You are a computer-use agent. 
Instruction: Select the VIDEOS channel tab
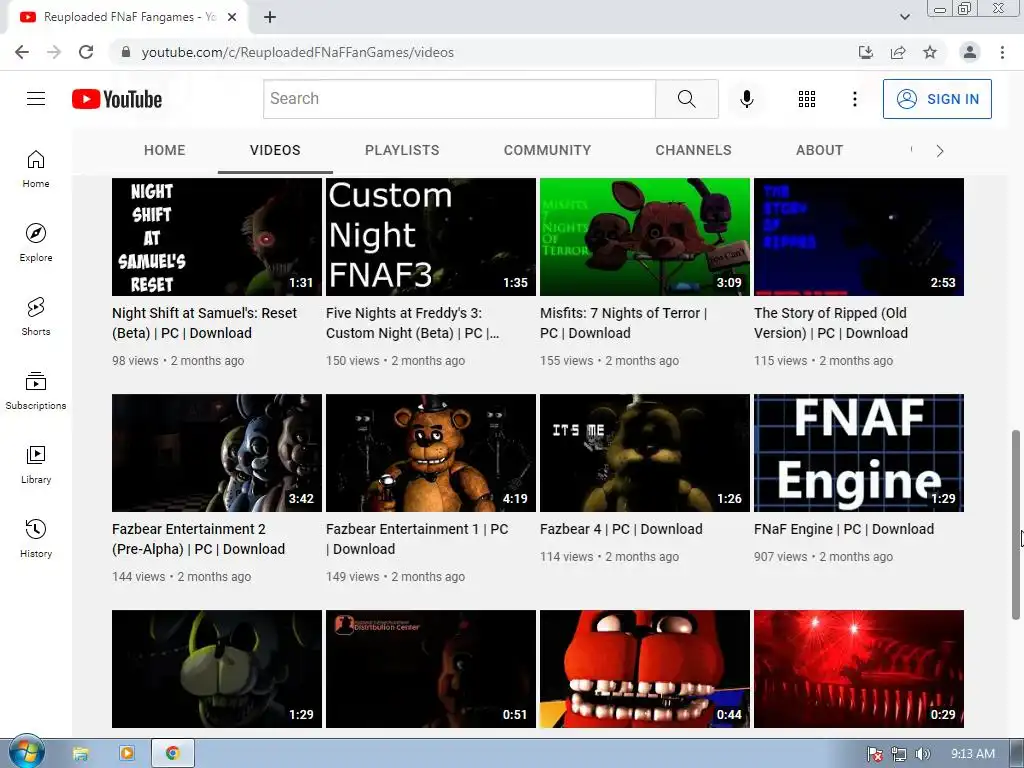tap(275, 150)
